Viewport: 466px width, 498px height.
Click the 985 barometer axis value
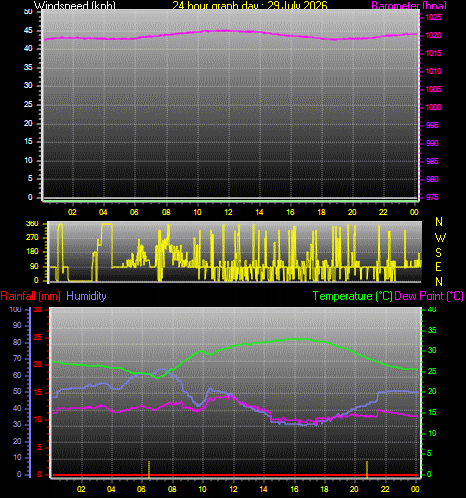(432, 161)
